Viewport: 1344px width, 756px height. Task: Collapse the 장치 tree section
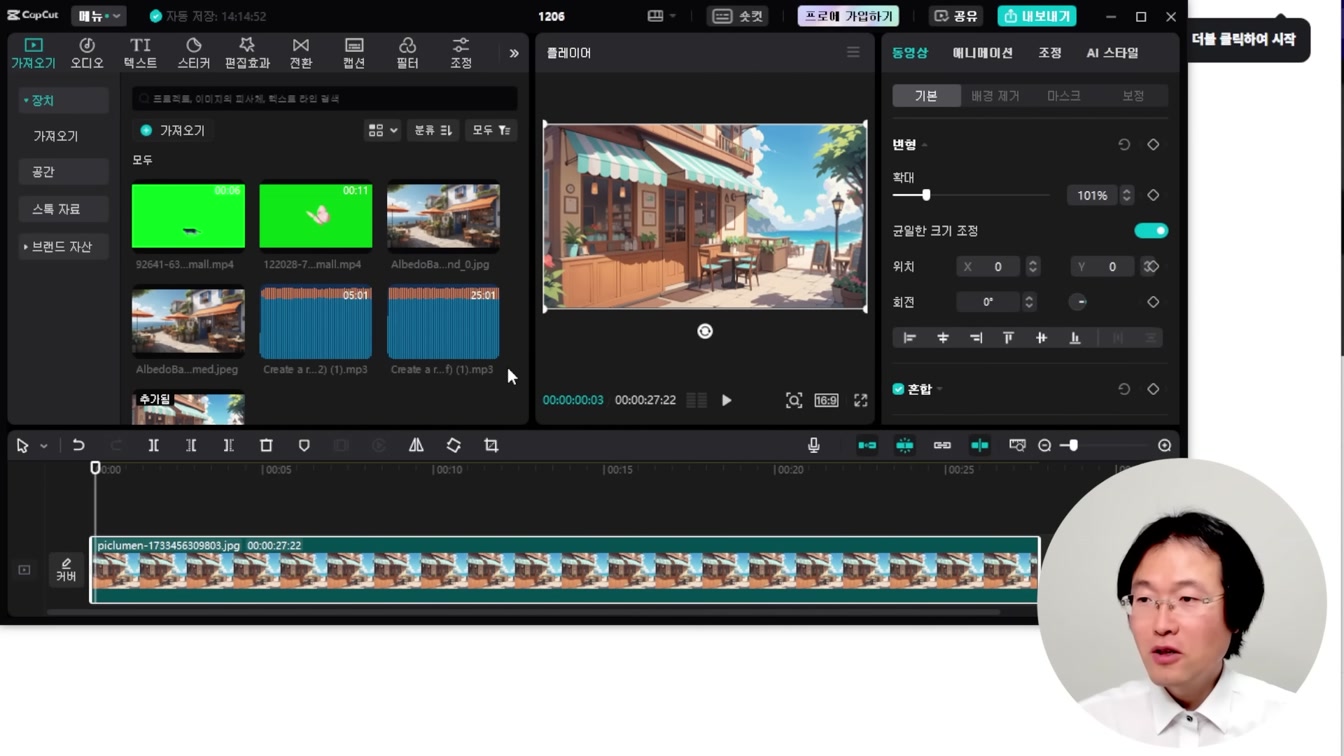click(26, 101)
